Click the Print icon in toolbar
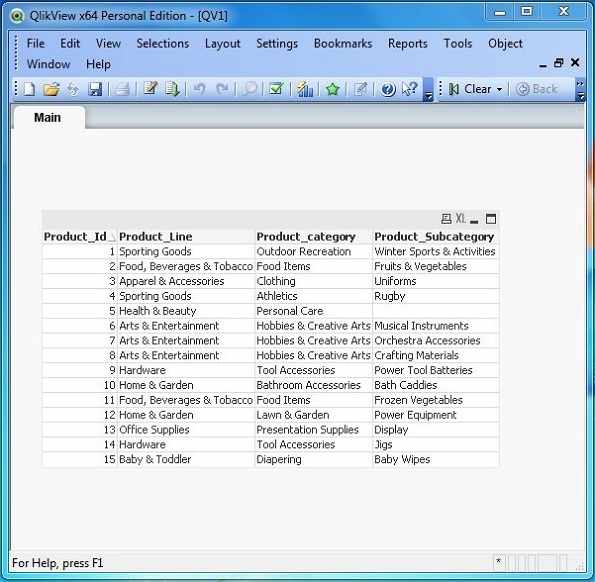 coord(123,89)
